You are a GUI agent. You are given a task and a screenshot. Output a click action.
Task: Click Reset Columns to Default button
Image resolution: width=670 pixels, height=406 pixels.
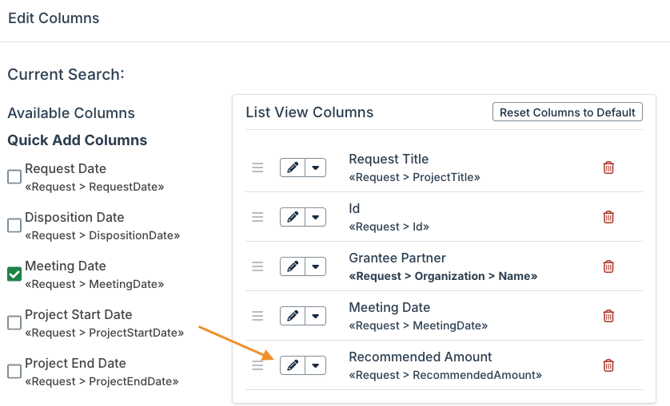pos(567,112)
